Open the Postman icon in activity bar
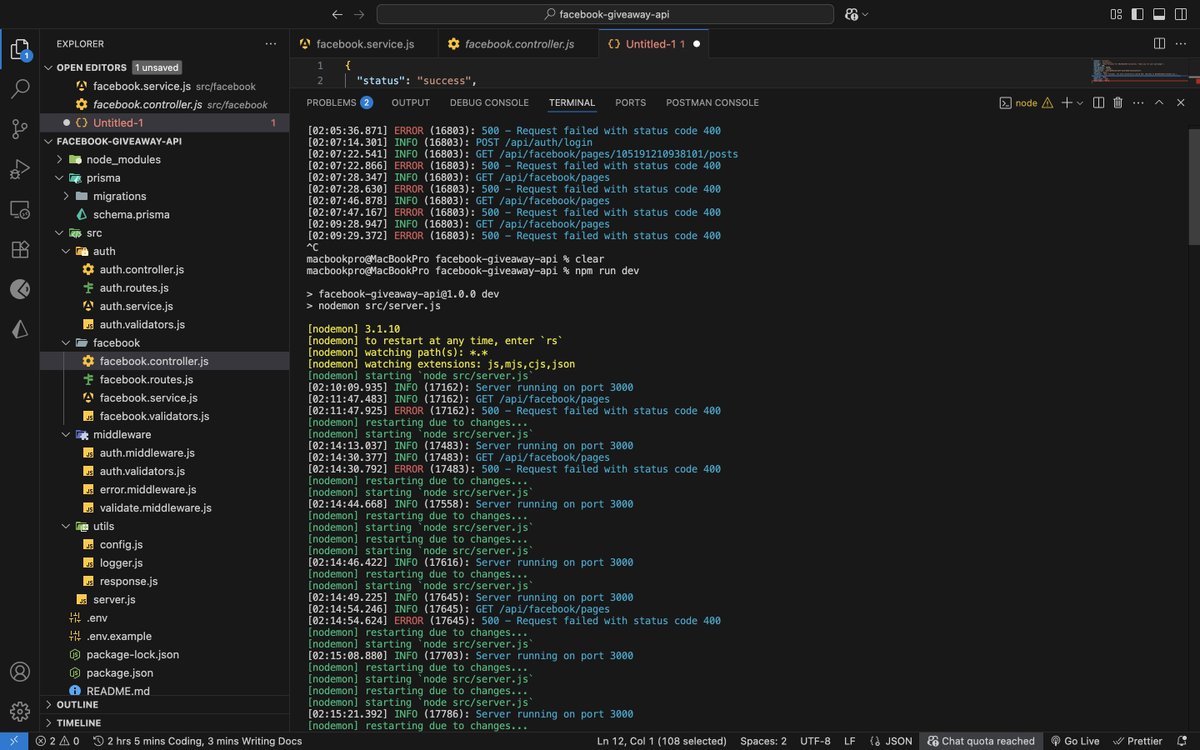Screen dimensions: 1200x750 pos(19,289)
